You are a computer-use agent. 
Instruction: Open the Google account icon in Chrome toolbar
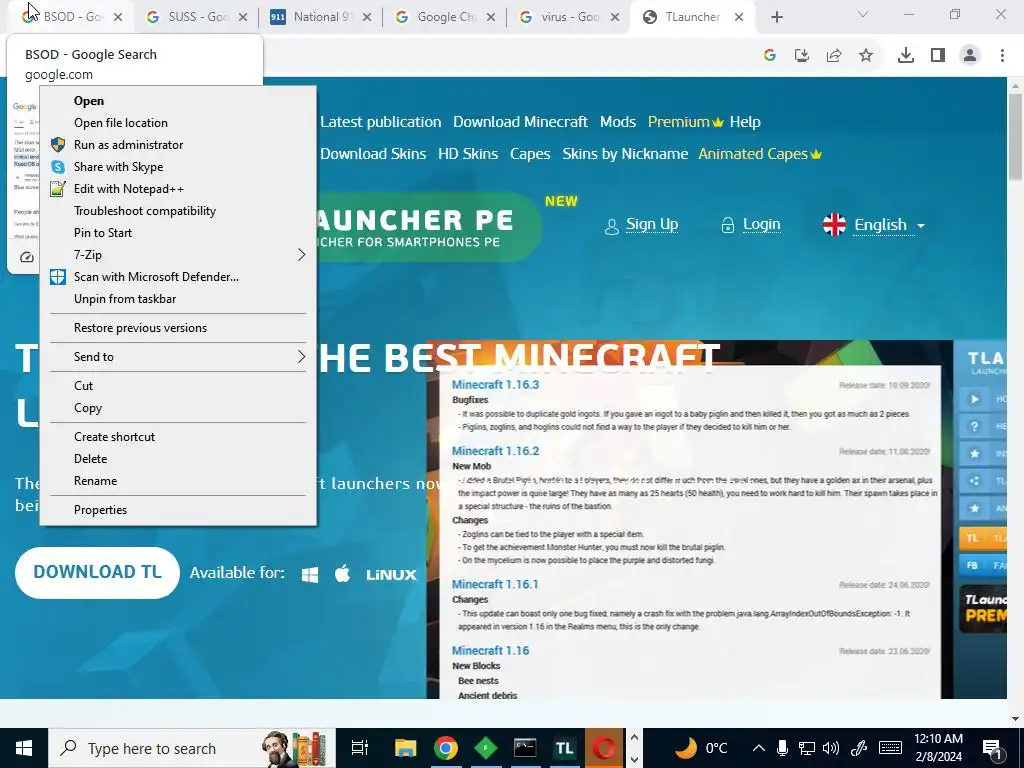pyautogui.click(x=769, y=56)
